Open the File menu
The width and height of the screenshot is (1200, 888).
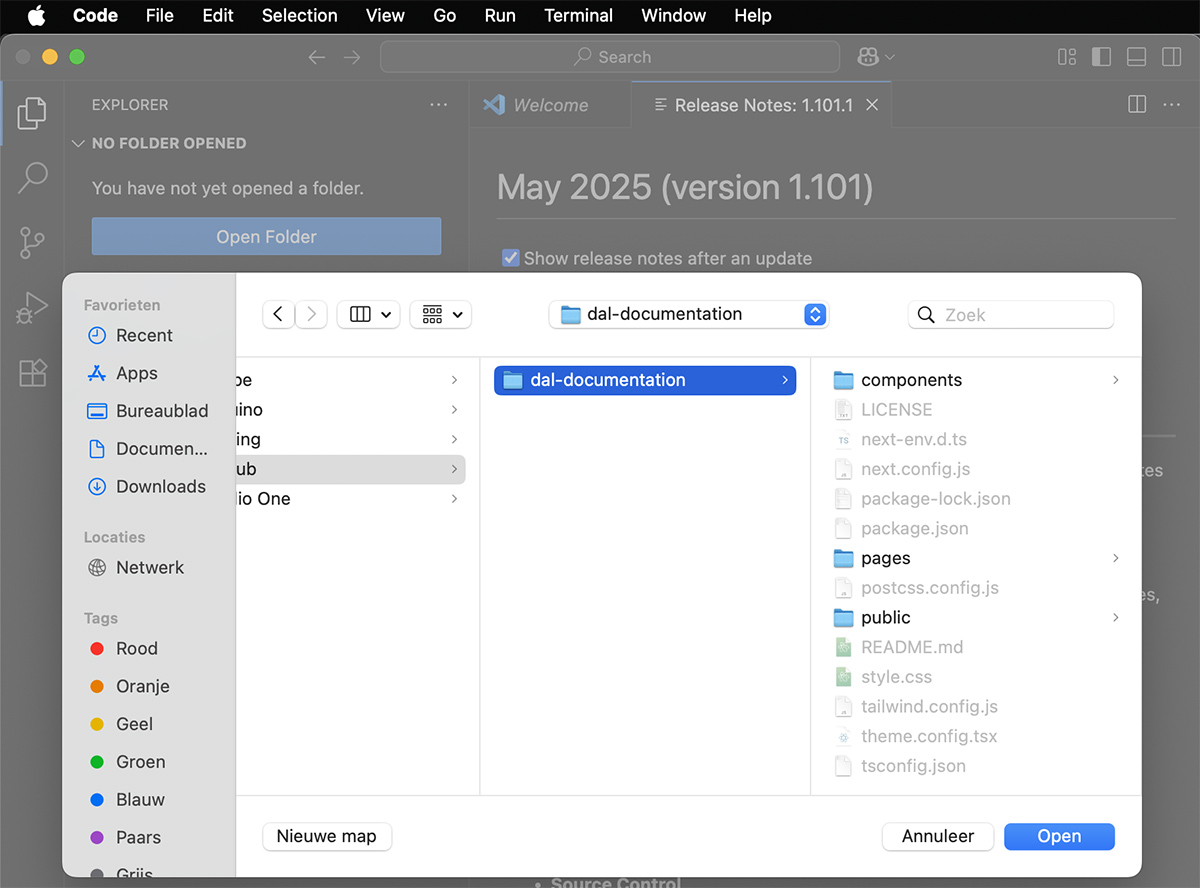pos(160,15)
